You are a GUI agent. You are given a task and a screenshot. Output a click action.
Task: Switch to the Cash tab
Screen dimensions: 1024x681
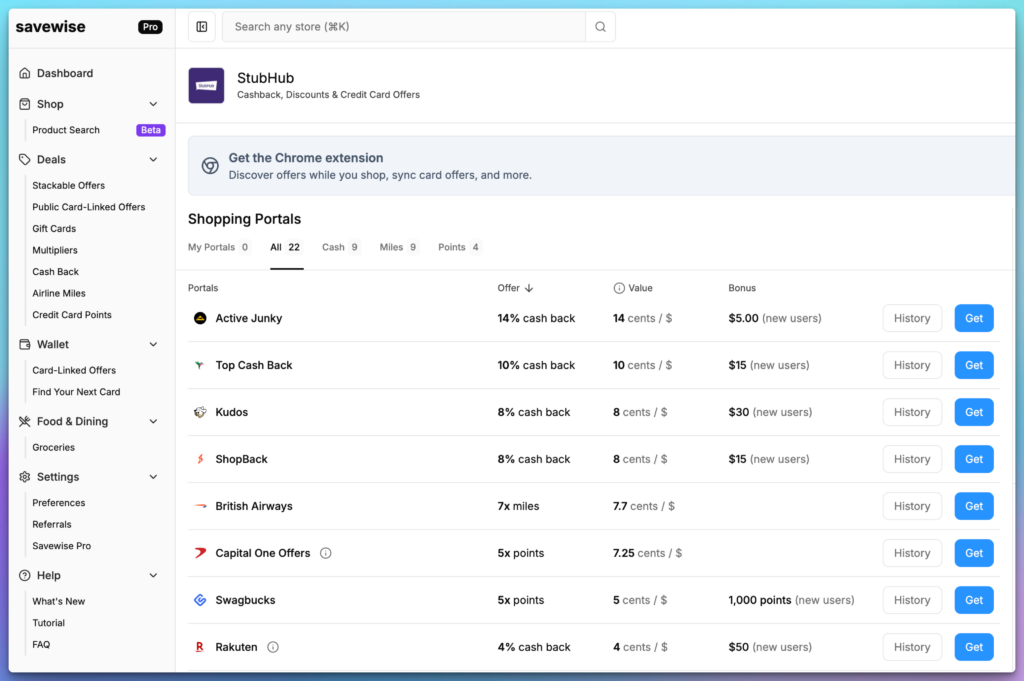(x=340, y=247)
